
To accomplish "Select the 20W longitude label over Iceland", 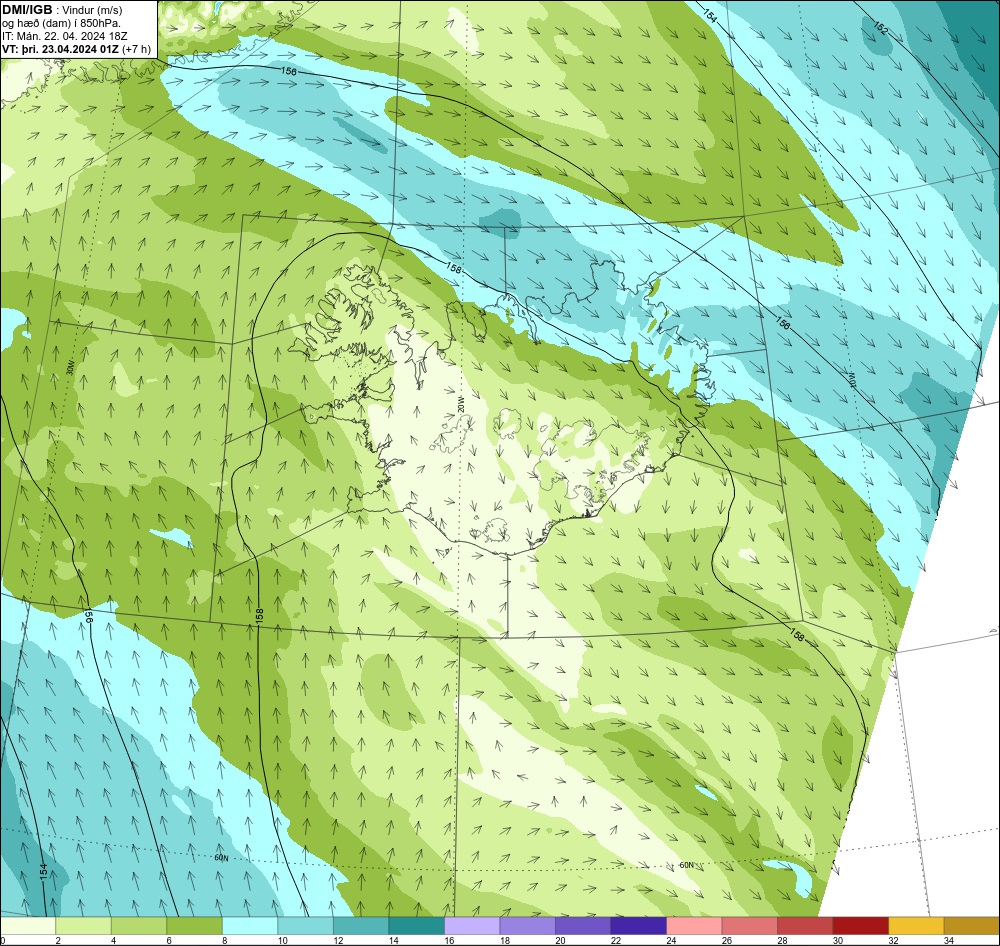I will [x=460, y=403].
